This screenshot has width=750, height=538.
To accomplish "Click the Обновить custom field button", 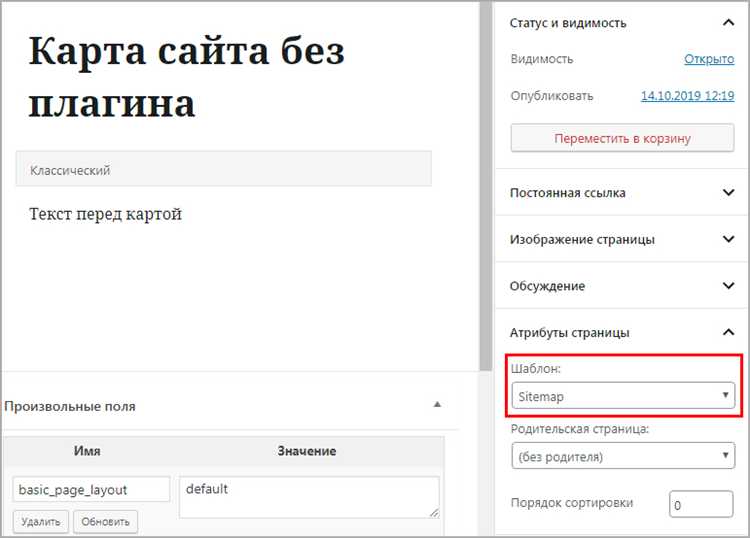I will 105,522.
